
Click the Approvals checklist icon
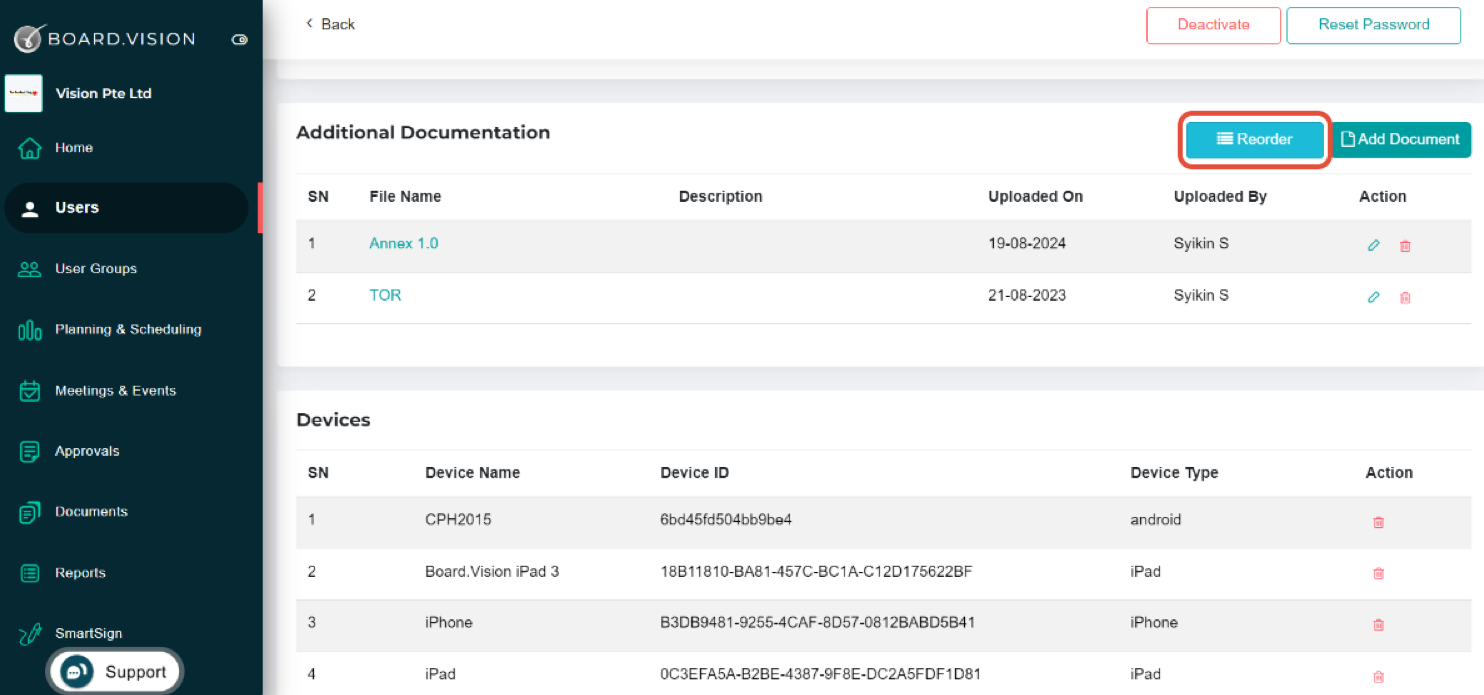tap(30, 452)
